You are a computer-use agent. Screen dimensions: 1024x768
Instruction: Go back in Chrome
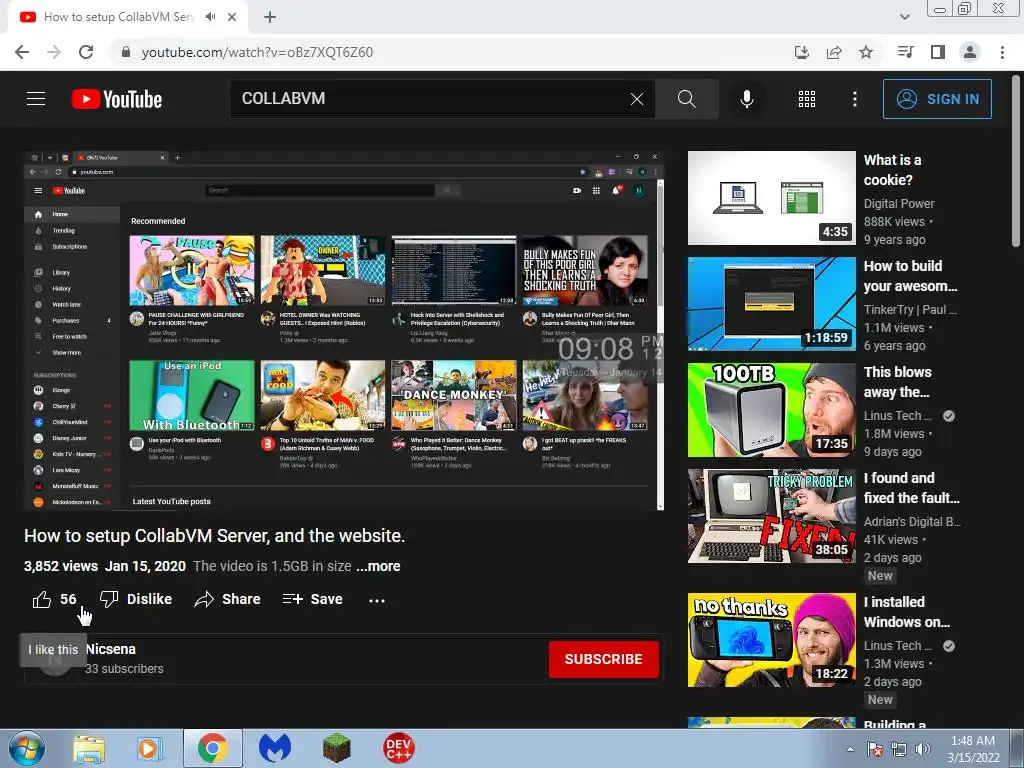point(22,52)
